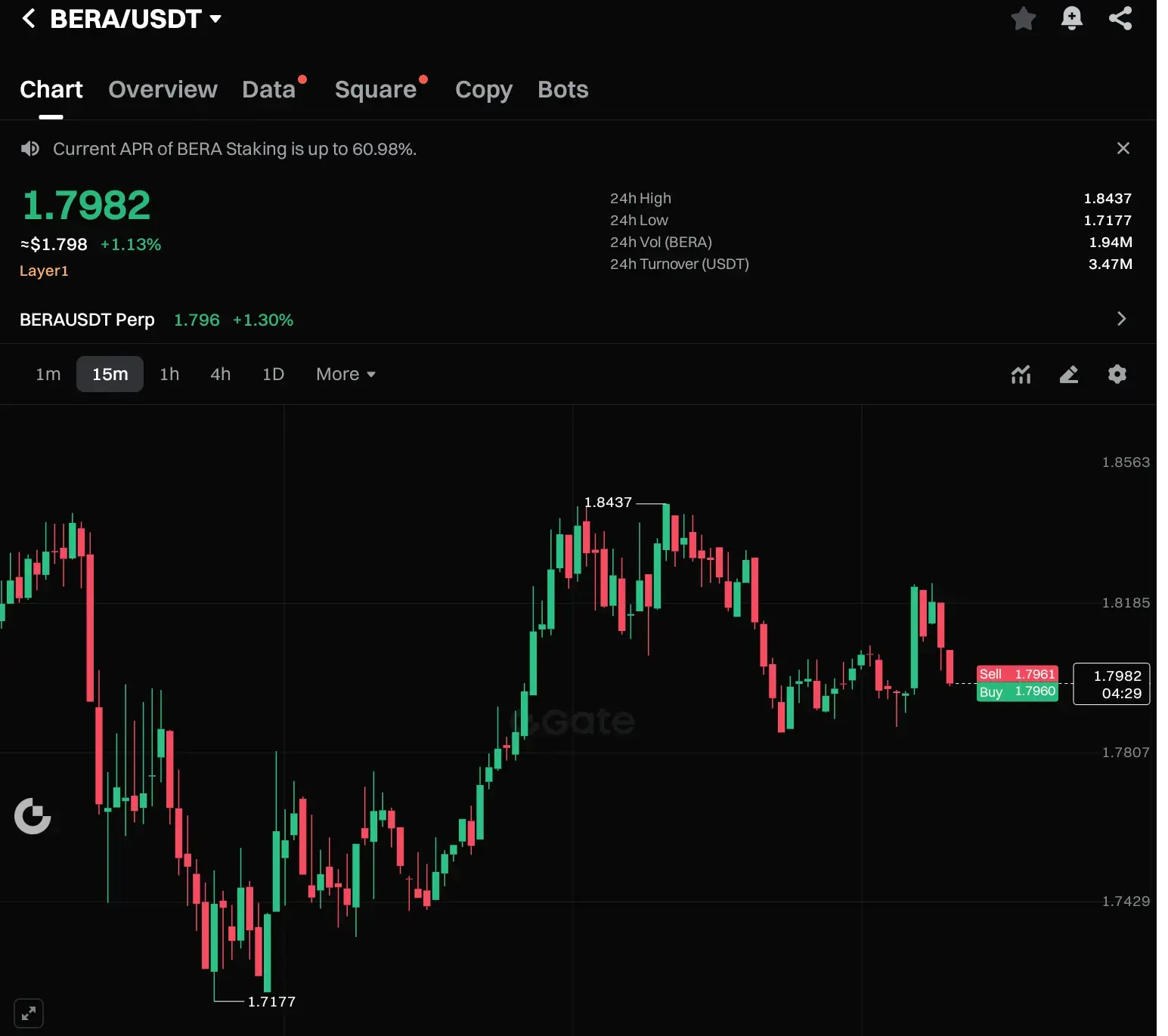Screen dimensions: 1168x1036
Task: Click the ≈$1.798 USD value
Action: click(x=54, y=244)
